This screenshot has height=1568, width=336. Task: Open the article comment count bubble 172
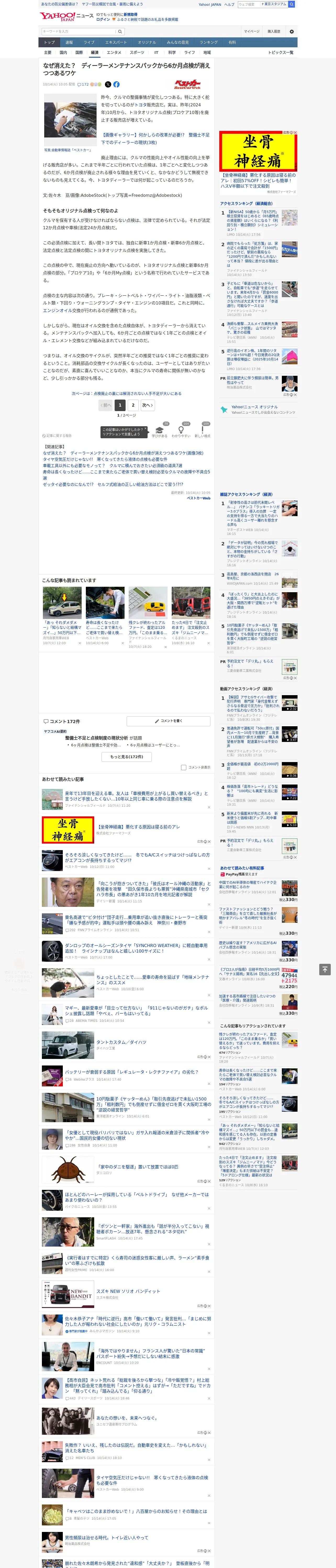click(x=83, y=85)
